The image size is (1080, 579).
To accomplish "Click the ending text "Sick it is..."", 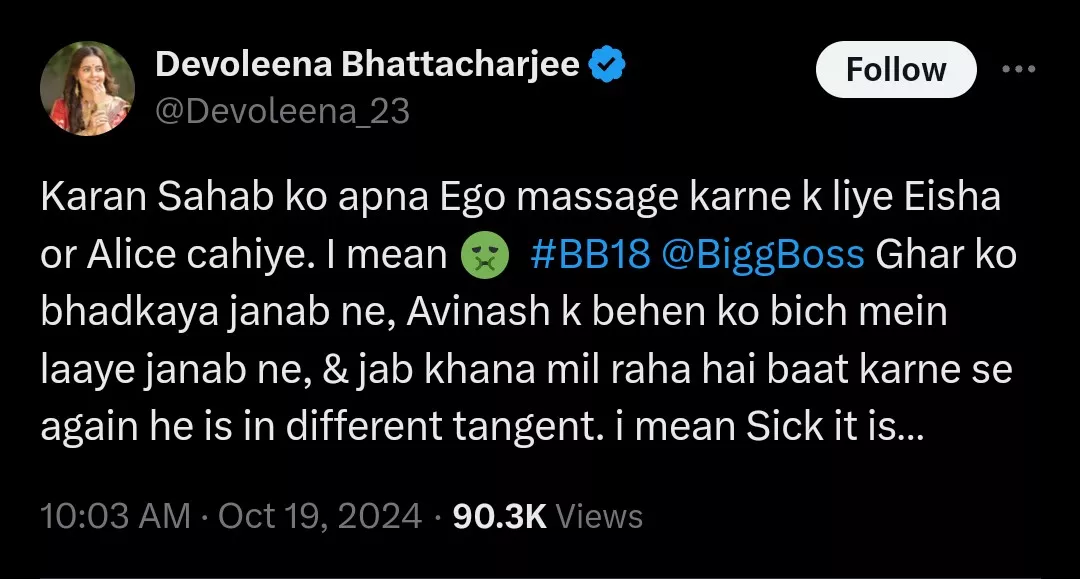I will (x=836, y=429).
